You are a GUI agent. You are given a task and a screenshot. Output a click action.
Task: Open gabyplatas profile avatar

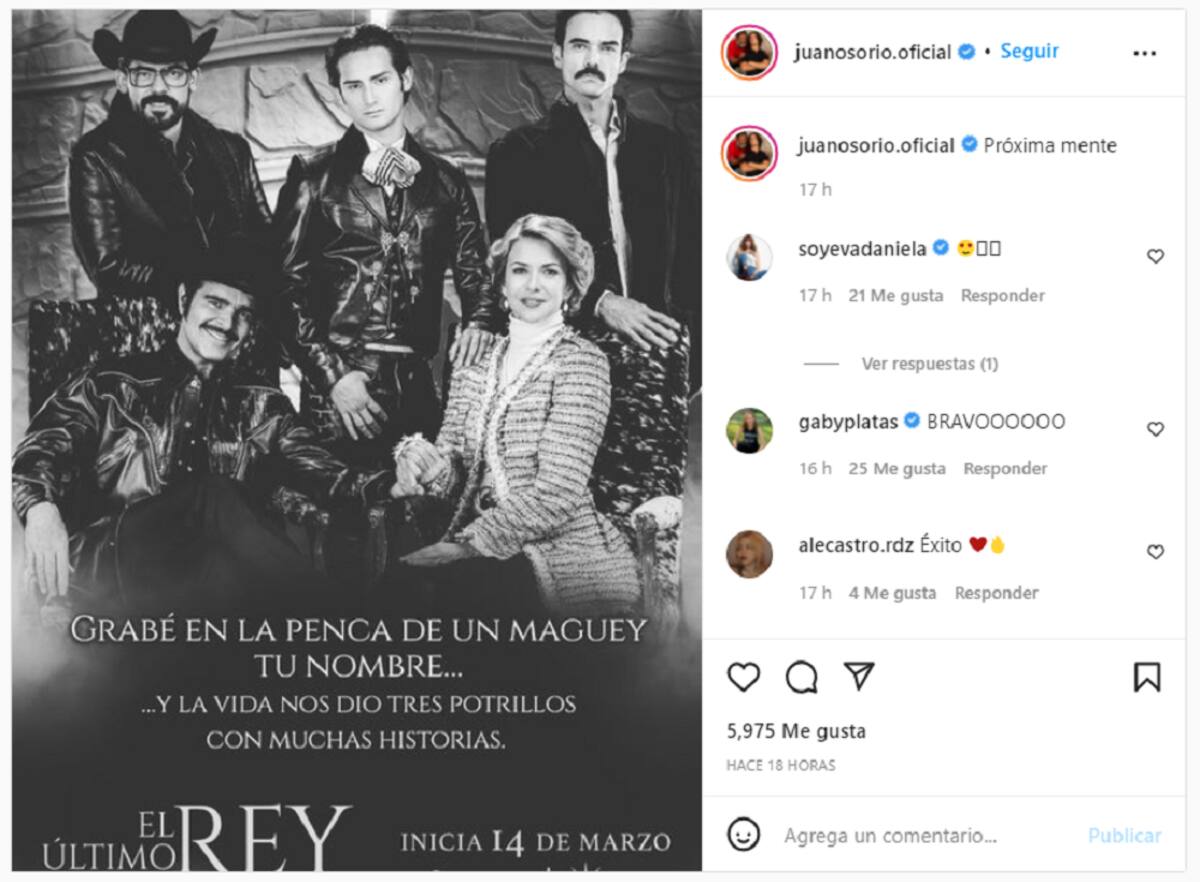click(749, 431)
